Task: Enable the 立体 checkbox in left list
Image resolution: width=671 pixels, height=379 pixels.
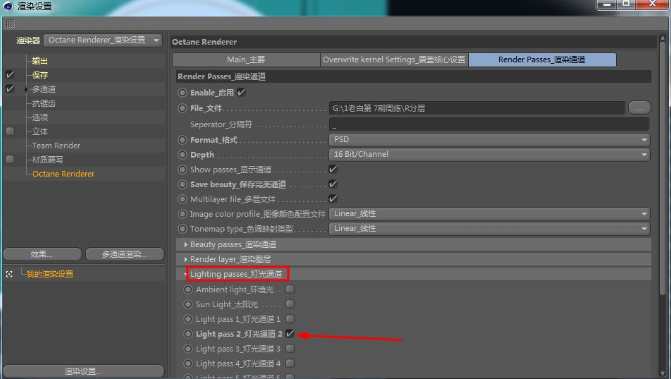Action: pos(10,131)
